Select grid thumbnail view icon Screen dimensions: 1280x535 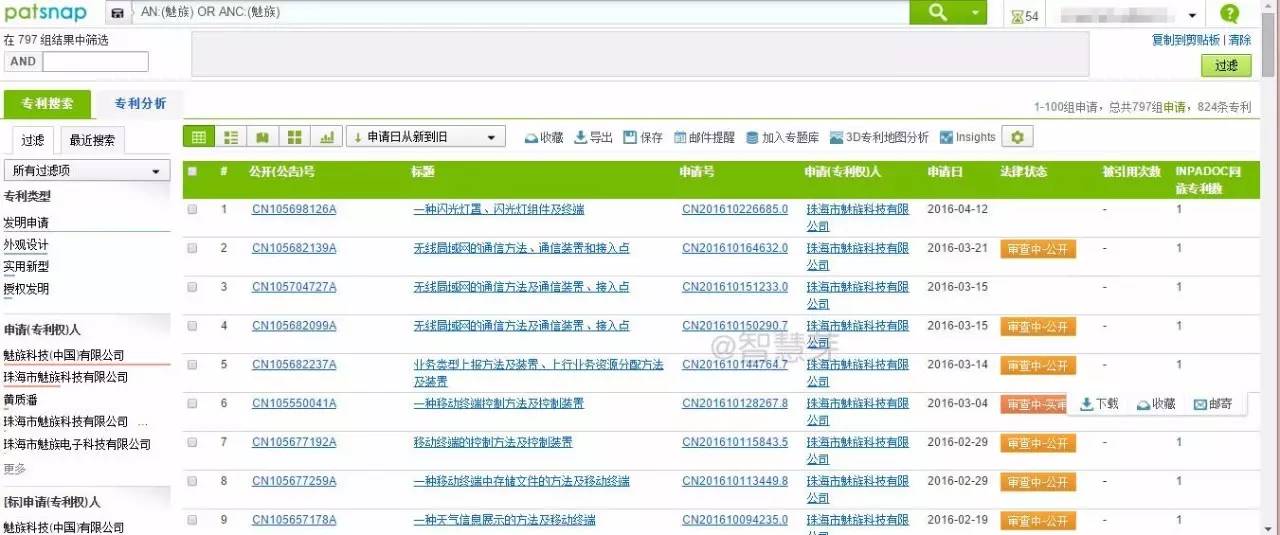pyautogui.click(x=294, y=137)
